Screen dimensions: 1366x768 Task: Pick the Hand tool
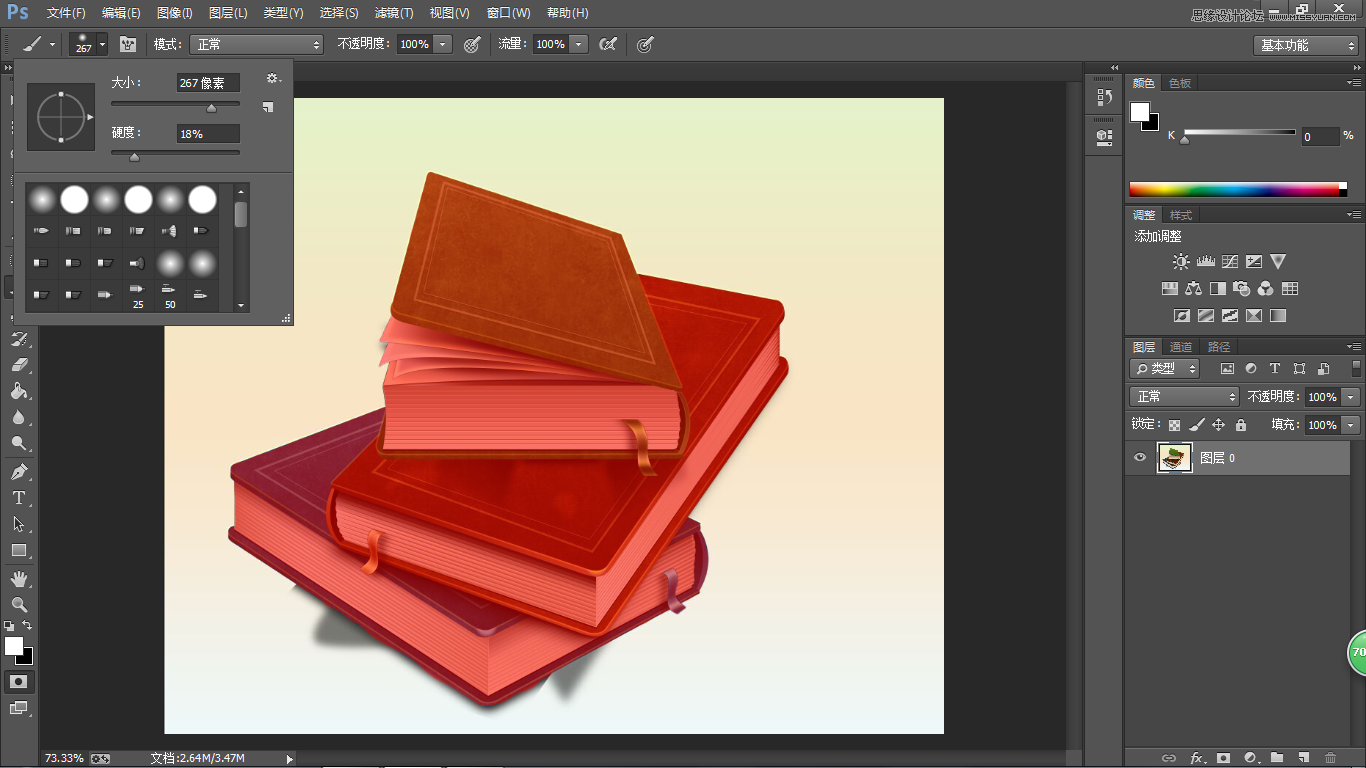pyautogui.click(x=19, y=579)
